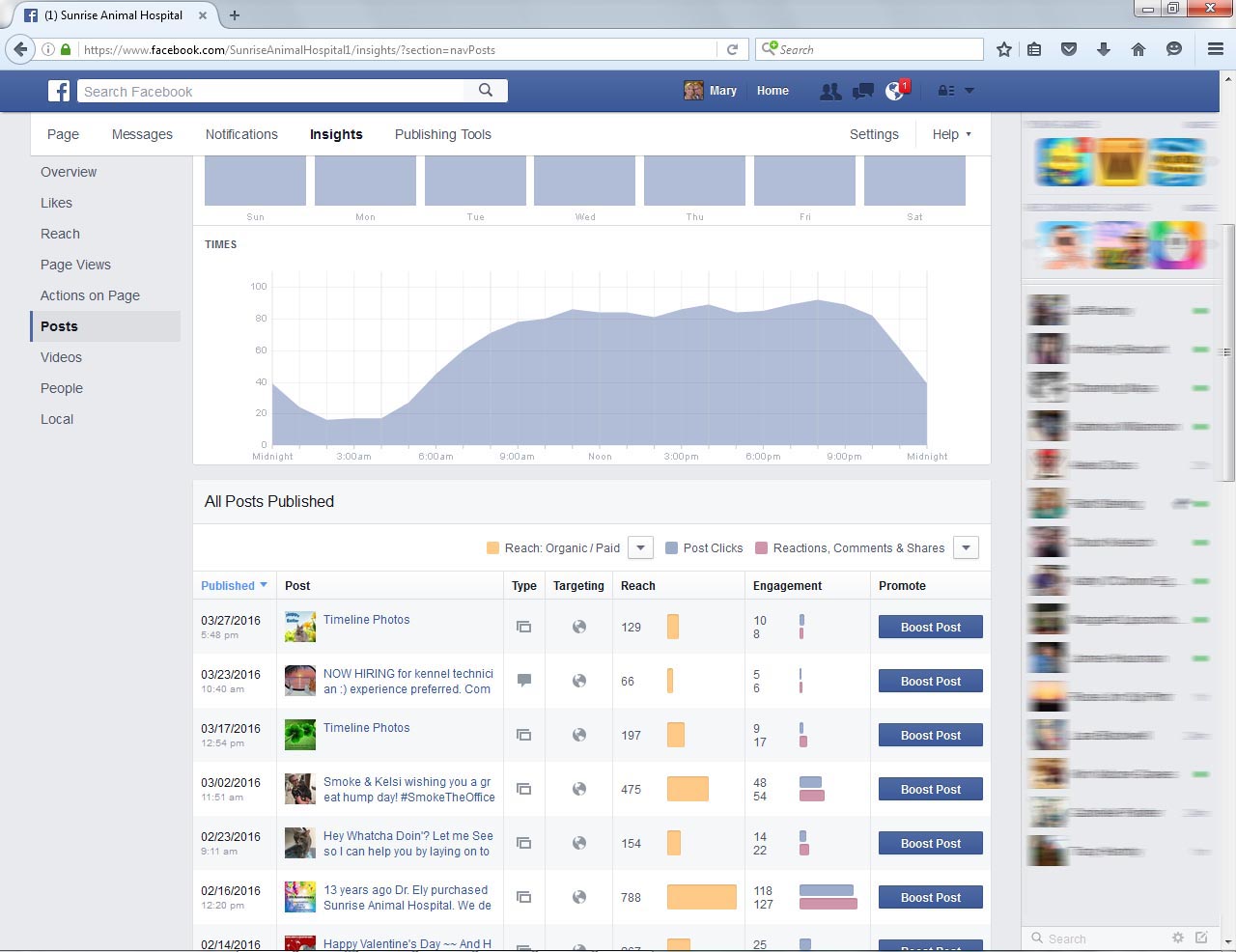This screenshot has height=952, width=1236.
Task: Open the Firefox downloads arrow icon
Action: coord(1104,49)
